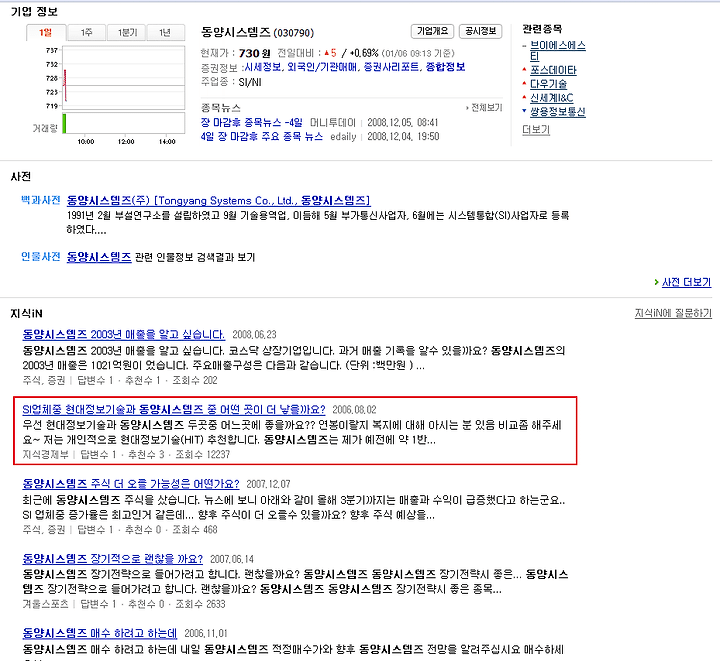Switch to the 1년 chart tab

[x=166, y=32]
